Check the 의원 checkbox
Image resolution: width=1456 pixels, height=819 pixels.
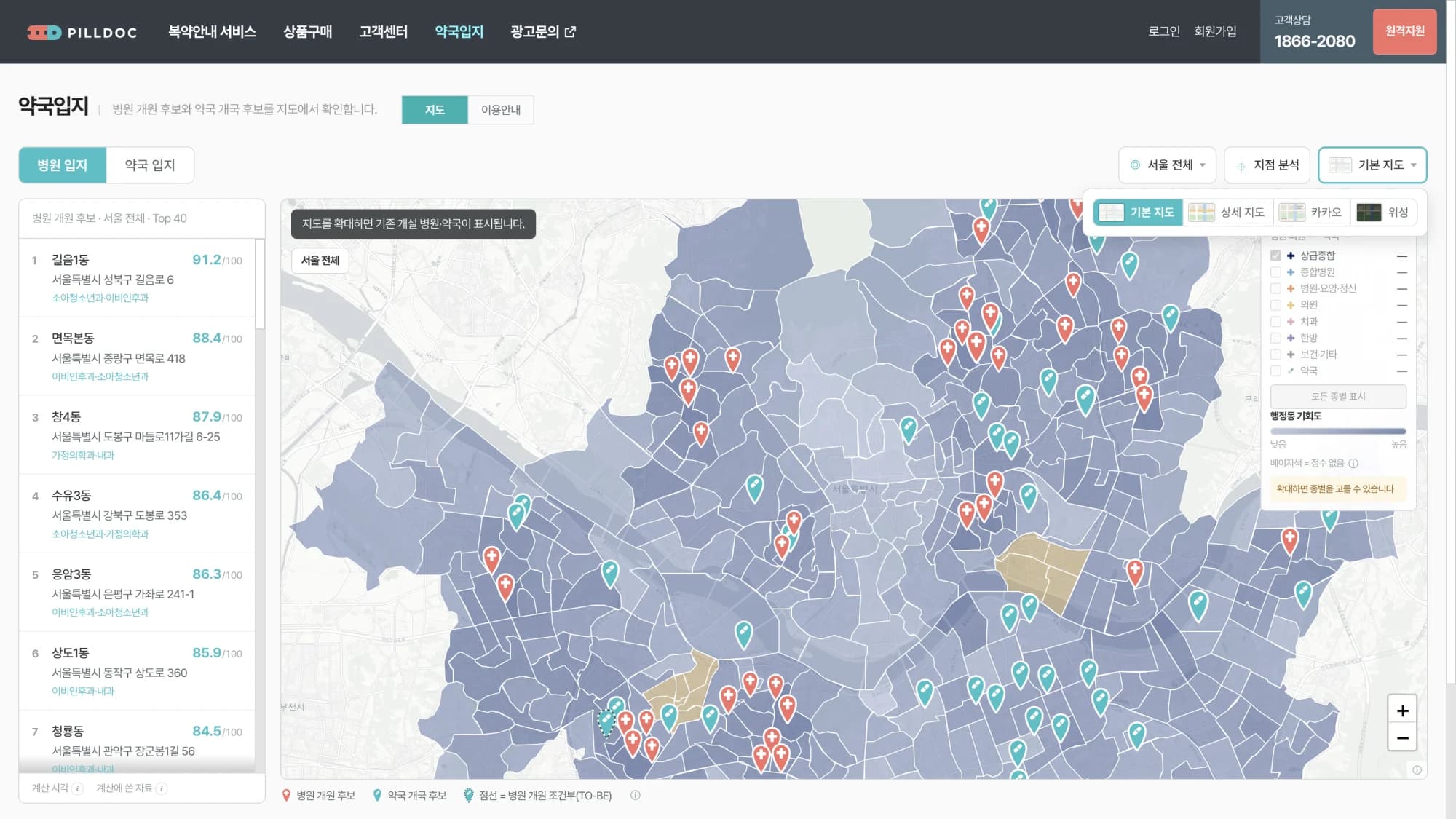click(1275, 305)
